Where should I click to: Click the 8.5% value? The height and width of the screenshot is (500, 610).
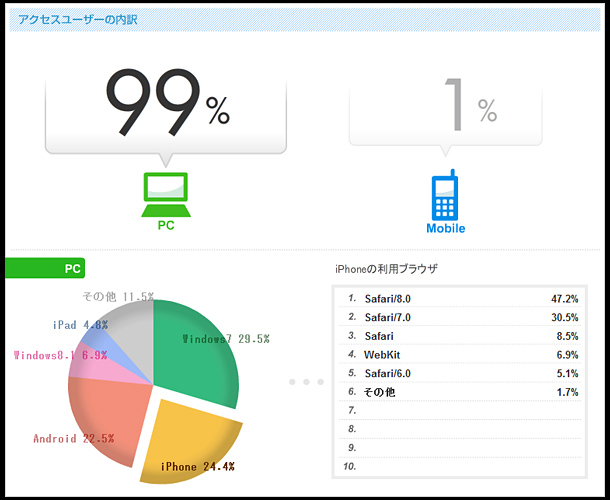[567, 336]
